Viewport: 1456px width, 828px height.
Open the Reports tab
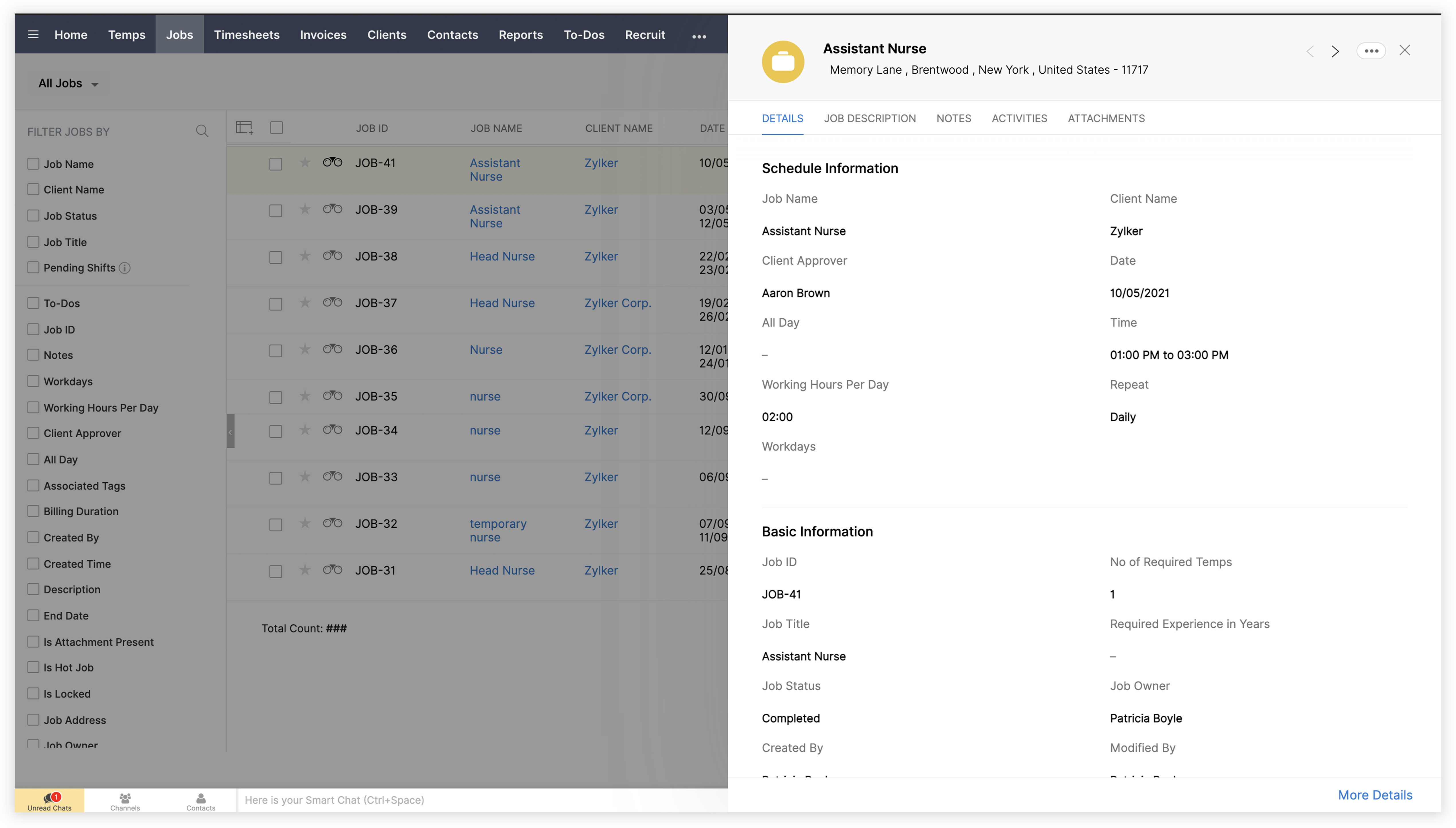pyautogui.click(x=520, y=35)
